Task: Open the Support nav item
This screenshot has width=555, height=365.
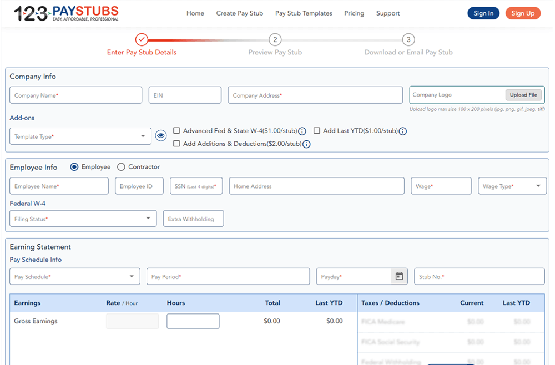Action: point(388,13)
